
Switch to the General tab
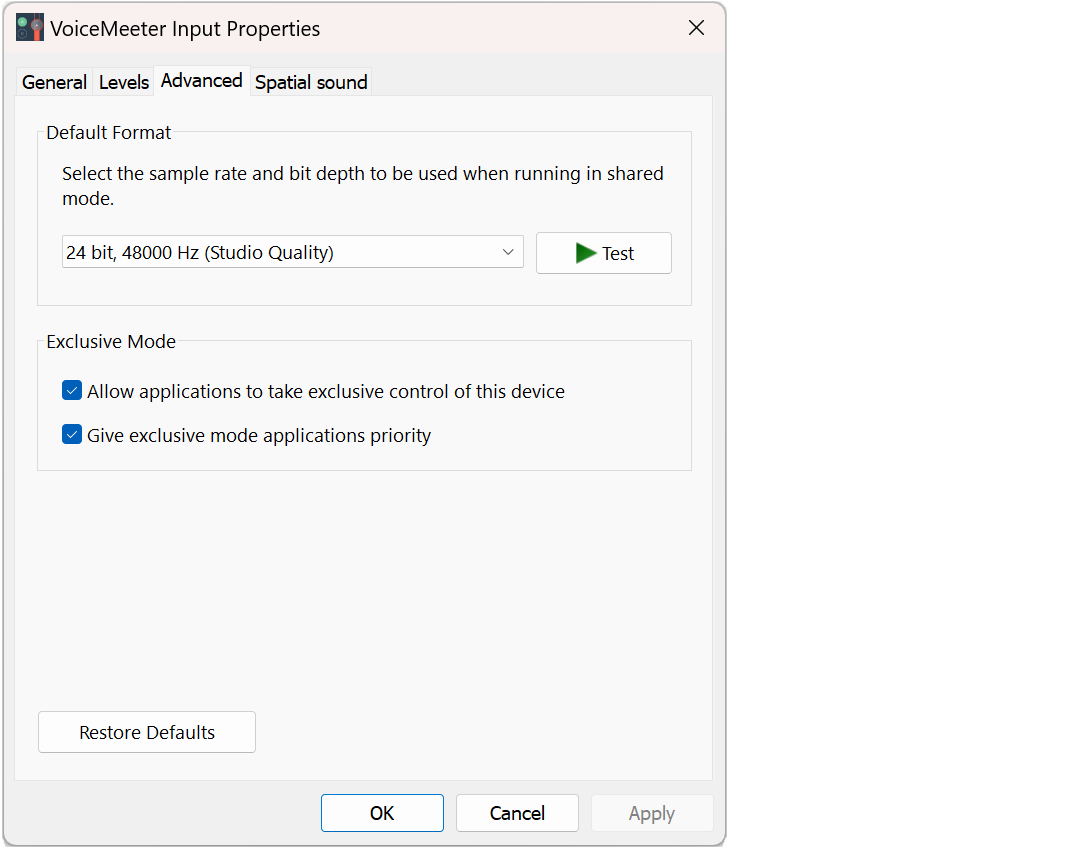point(54,82)
